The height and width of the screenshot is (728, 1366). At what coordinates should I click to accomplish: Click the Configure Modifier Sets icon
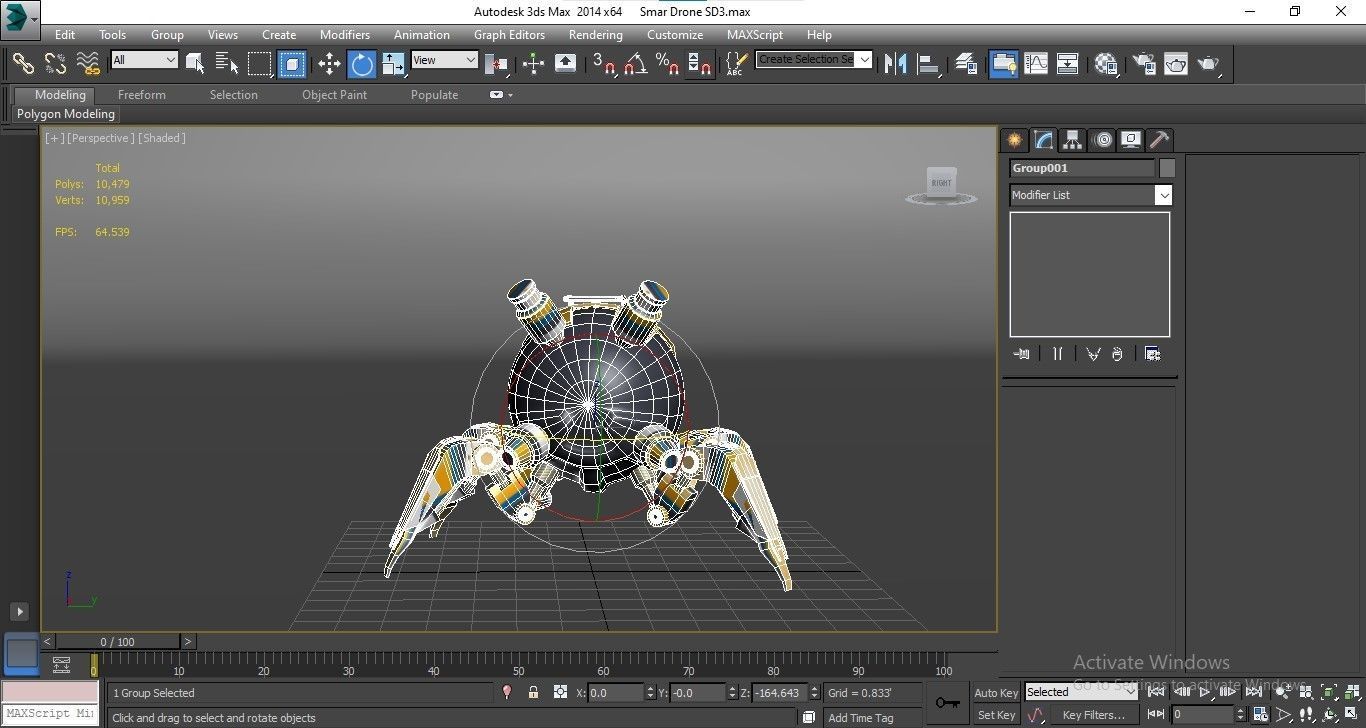1152,354
